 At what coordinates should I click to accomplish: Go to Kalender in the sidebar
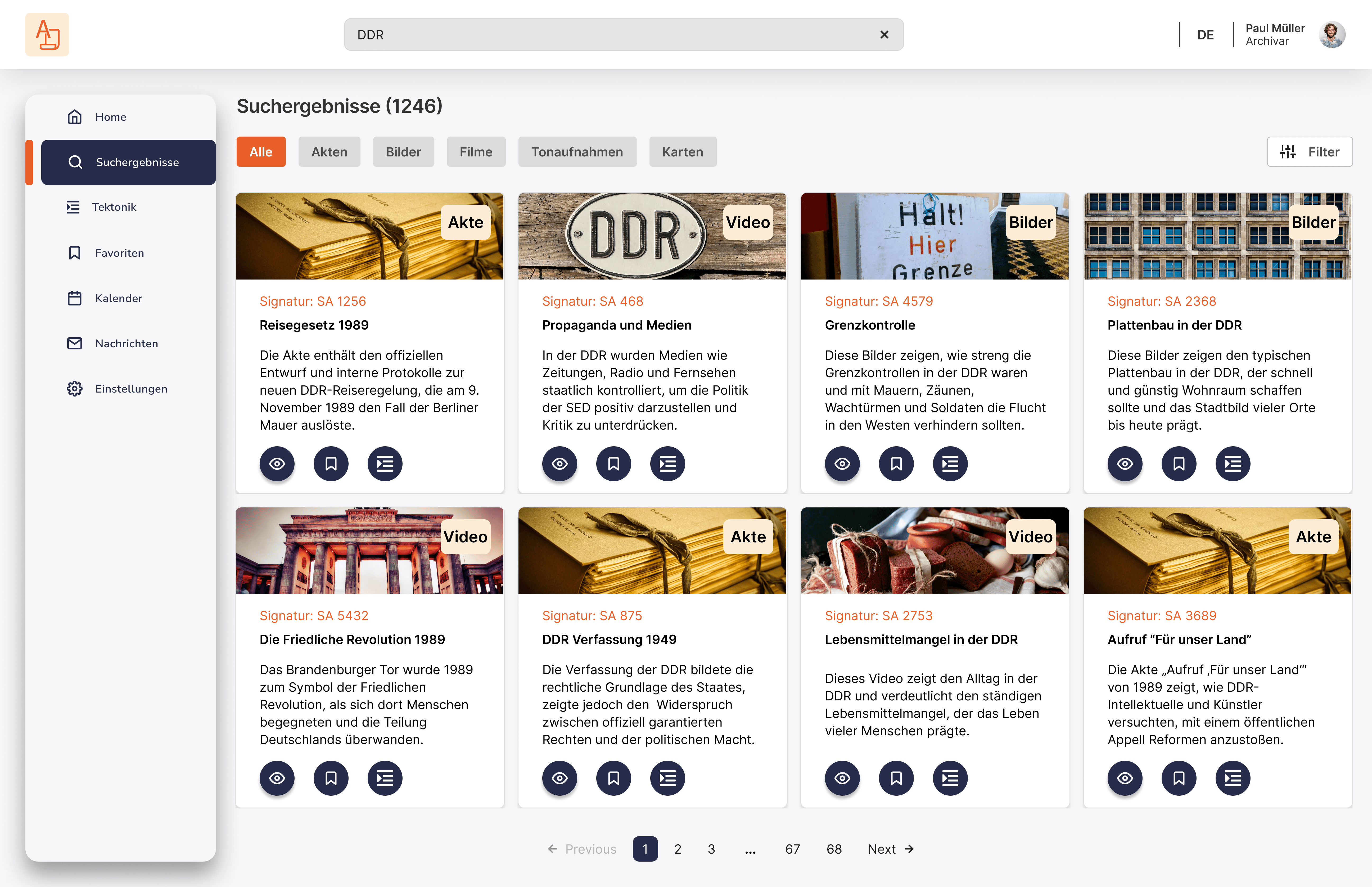click(118, 298)
